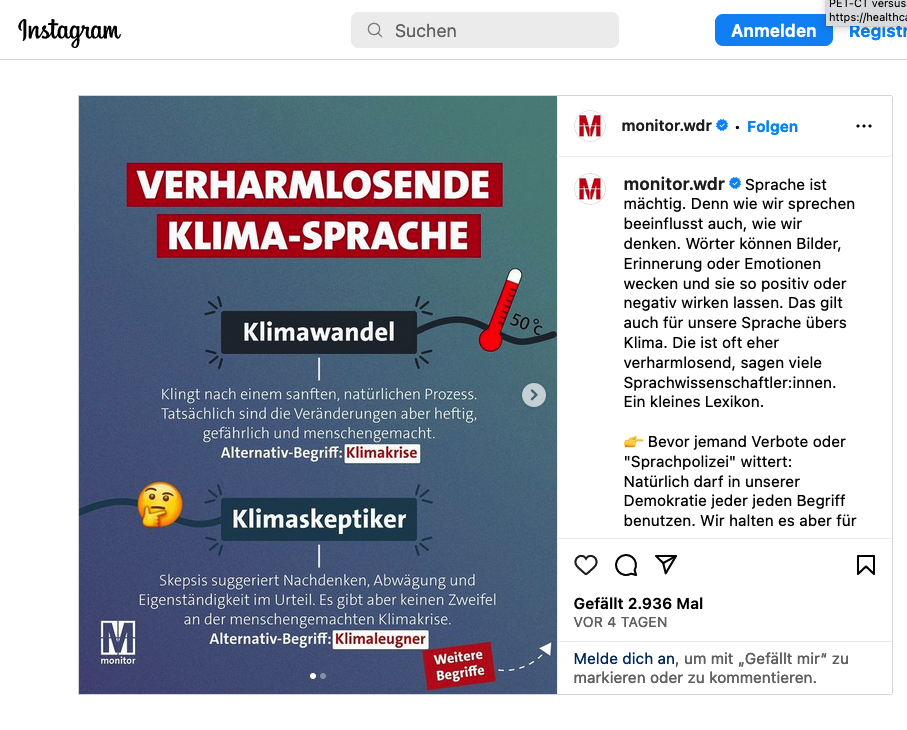
Task: Open the three-dot more options menu
Action: coord(864,126)
